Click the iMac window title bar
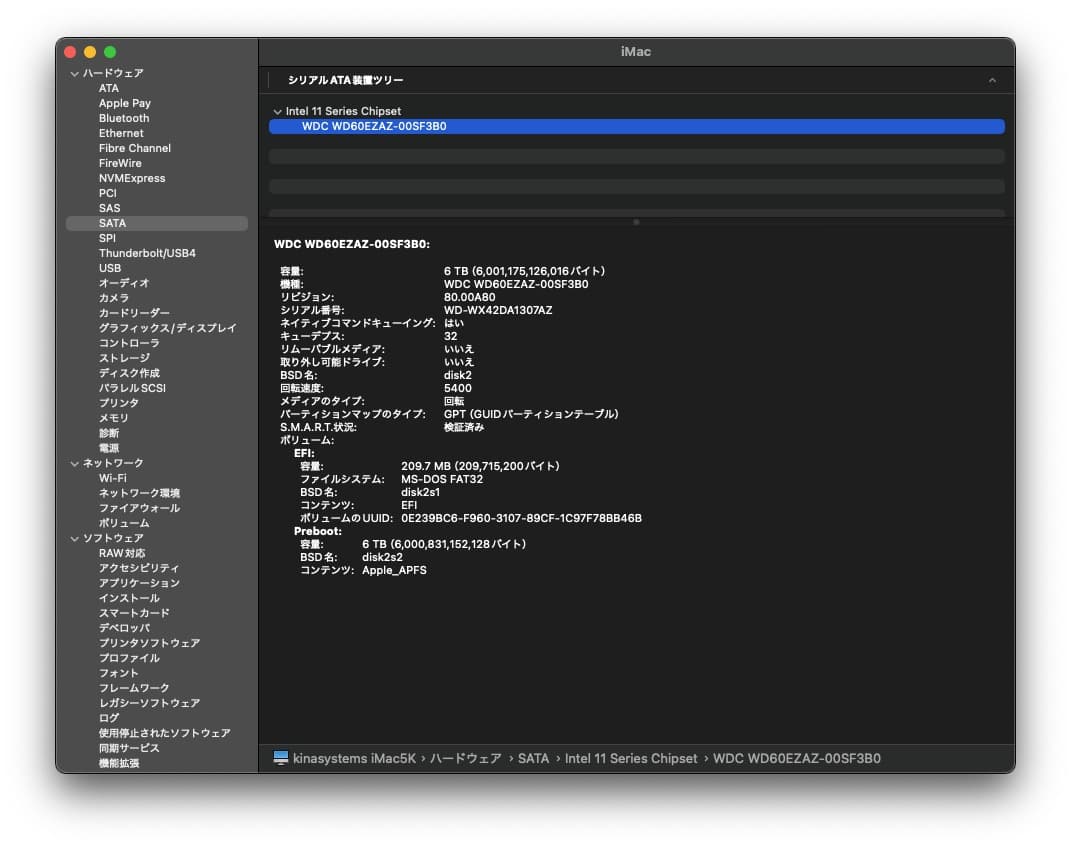 (638, 51)
